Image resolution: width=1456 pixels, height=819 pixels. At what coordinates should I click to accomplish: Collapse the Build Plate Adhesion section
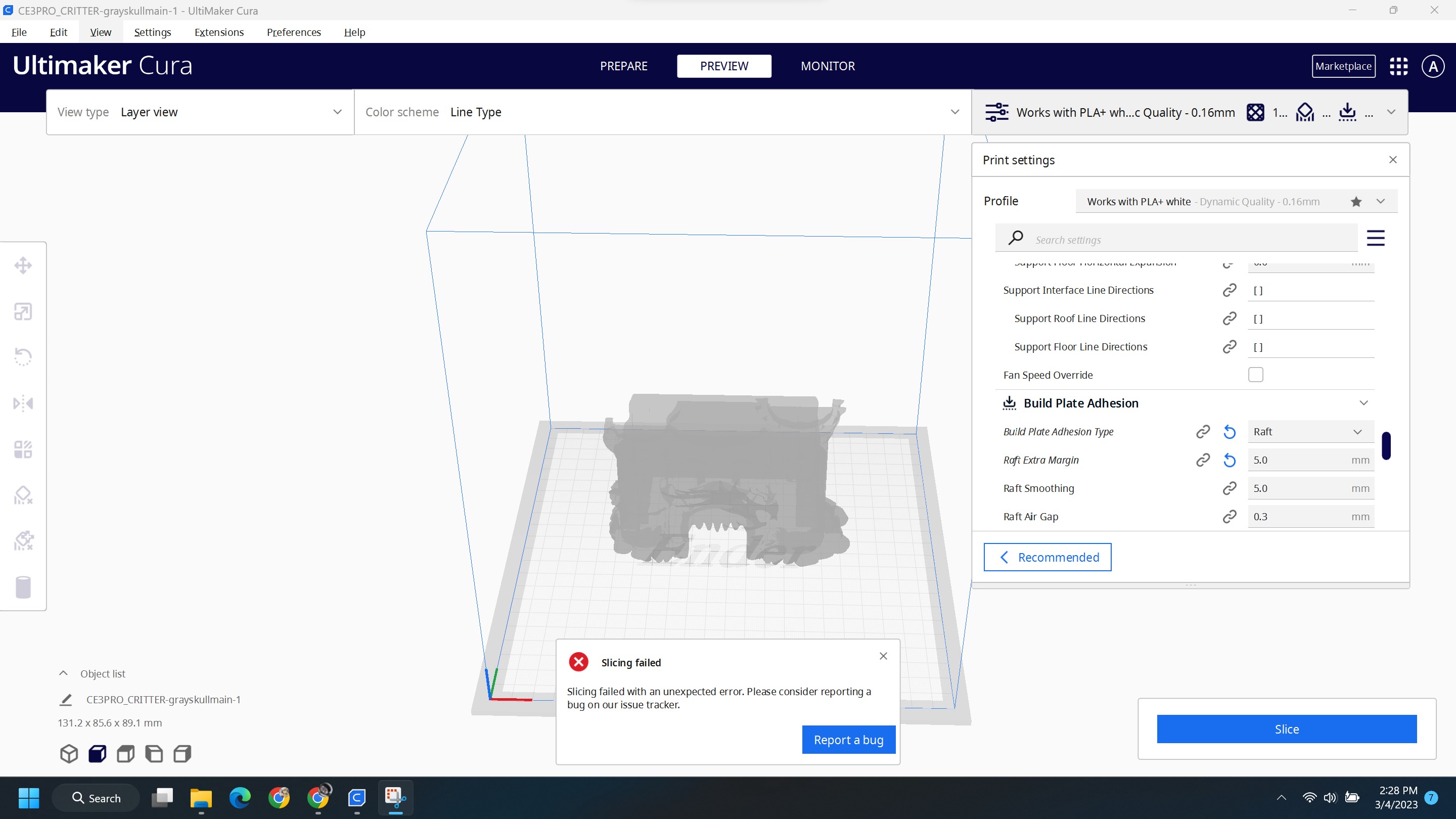[x=1364, y=403]
